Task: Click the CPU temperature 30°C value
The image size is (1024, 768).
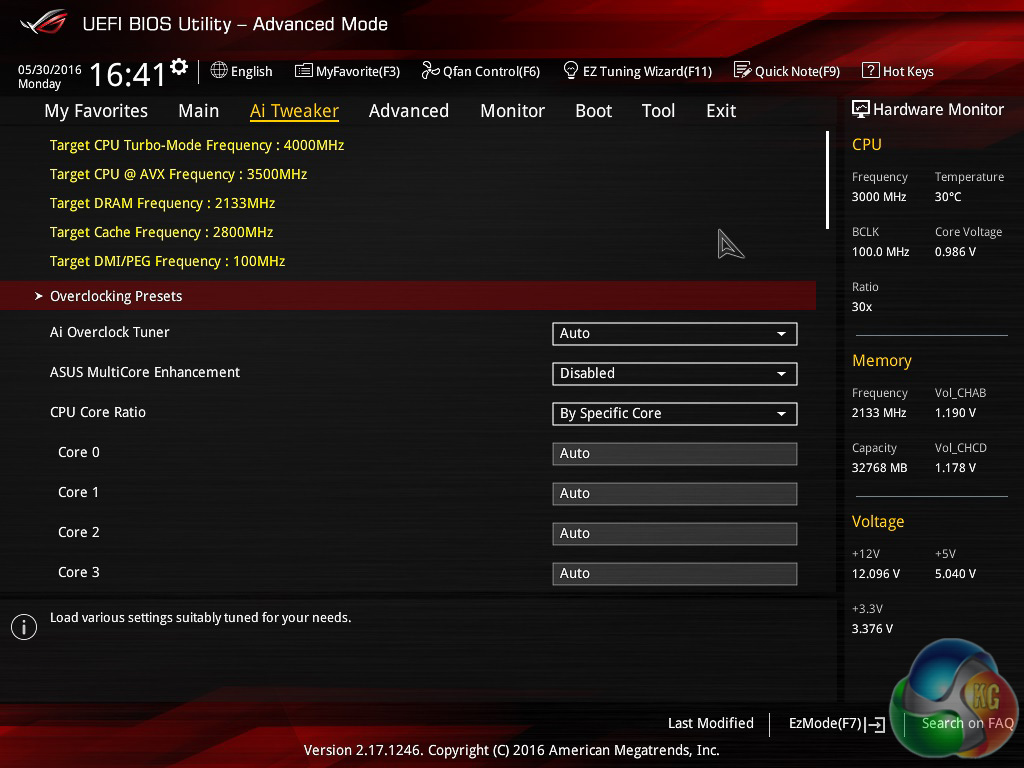Action: (948, 197)
